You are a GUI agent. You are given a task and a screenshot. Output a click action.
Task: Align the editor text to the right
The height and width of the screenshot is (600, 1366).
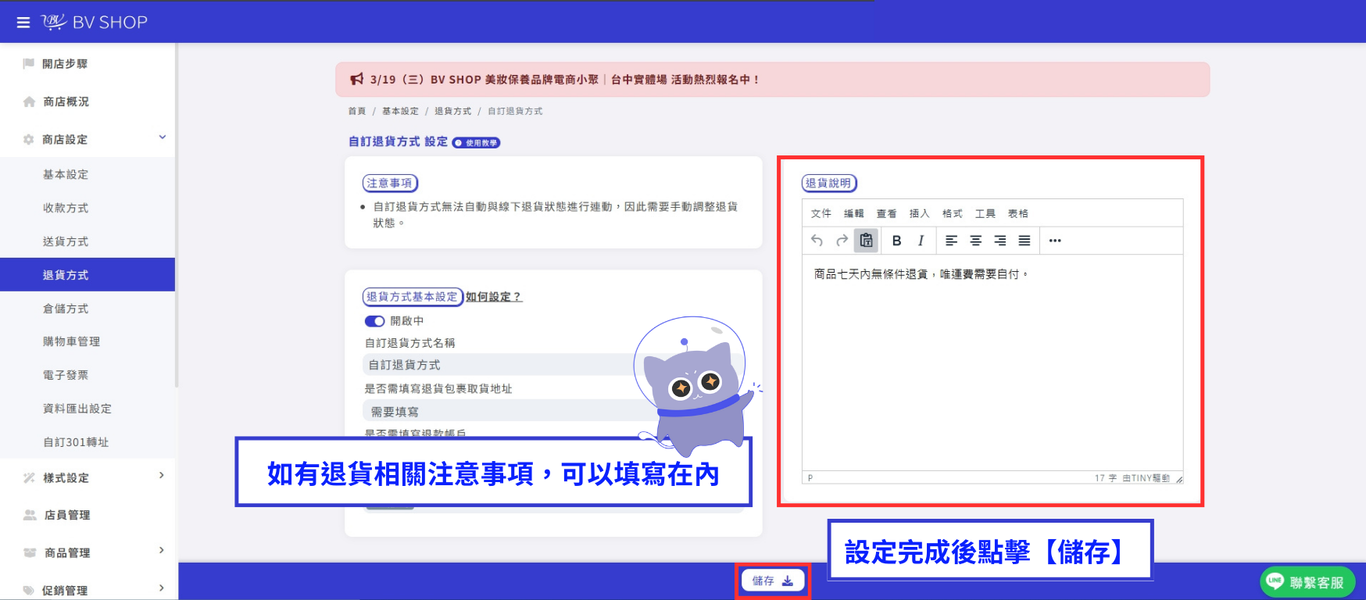1000,240
